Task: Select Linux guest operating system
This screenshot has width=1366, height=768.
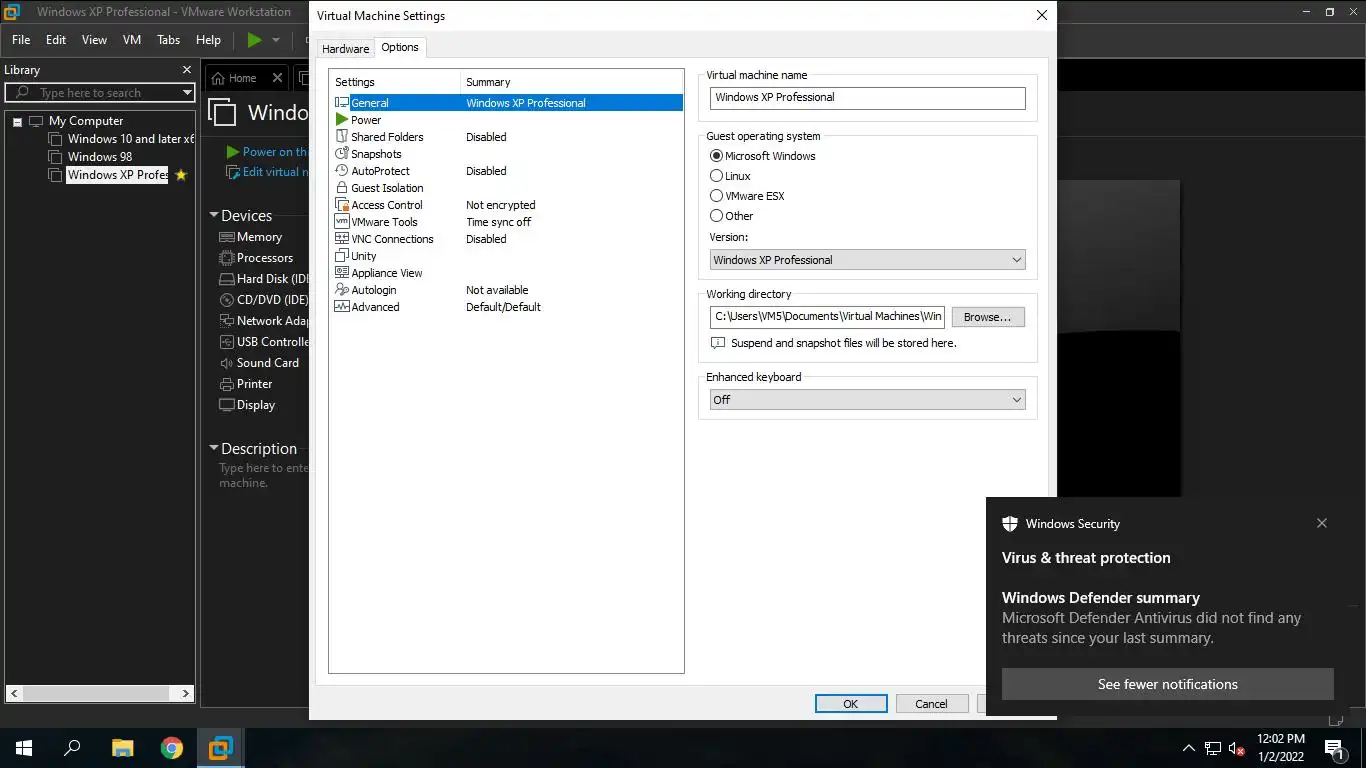Action: click(716, 176)
